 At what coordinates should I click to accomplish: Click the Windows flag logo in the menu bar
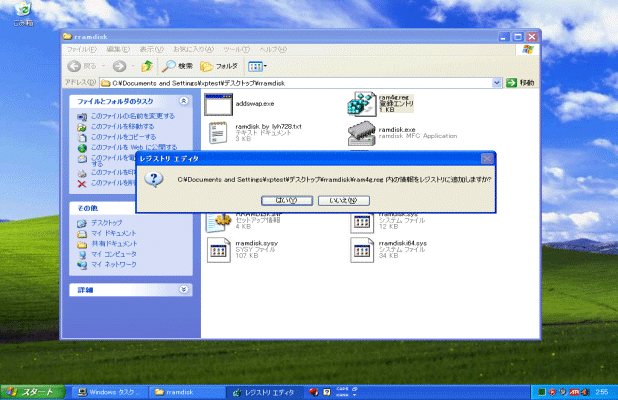pos(528,49)
